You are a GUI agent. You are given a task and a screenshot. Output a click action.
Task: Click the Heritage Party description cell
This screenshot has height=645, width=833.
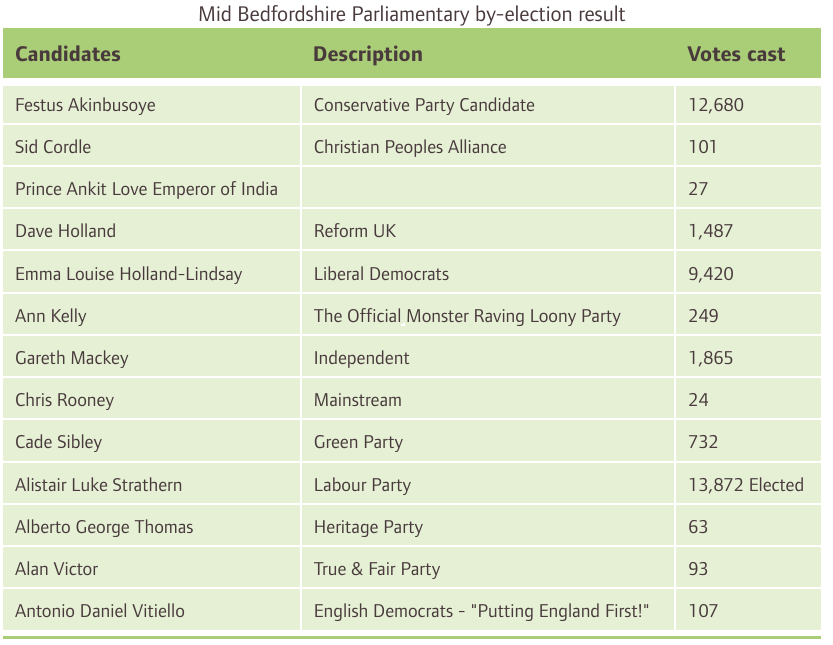pos(488,526)
